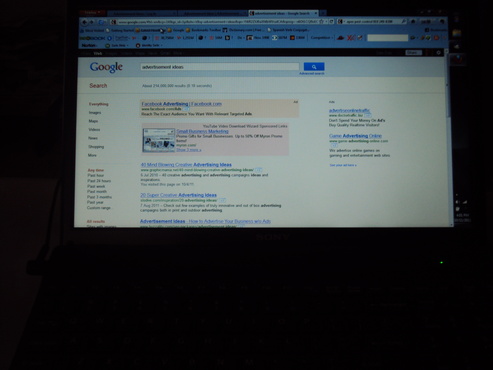Image resolution: width=493 pixels, height=370 pixels.
Task: Focus the 'advertisement ideas' search box
Action: pos(219,67)
